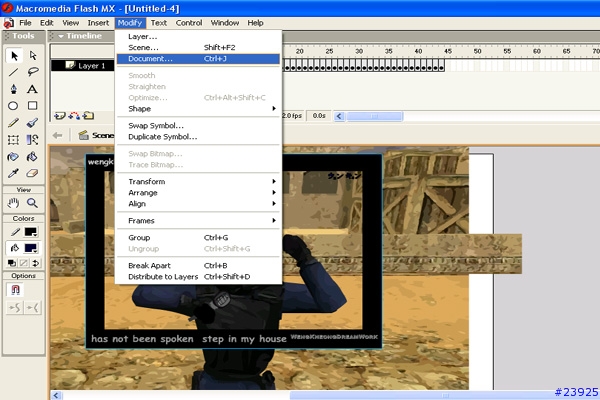Viewport: 600px width, 400px height.
Task: Select Layer 1 in timeline
Action: pyautogui.click(x=83, y=65)
